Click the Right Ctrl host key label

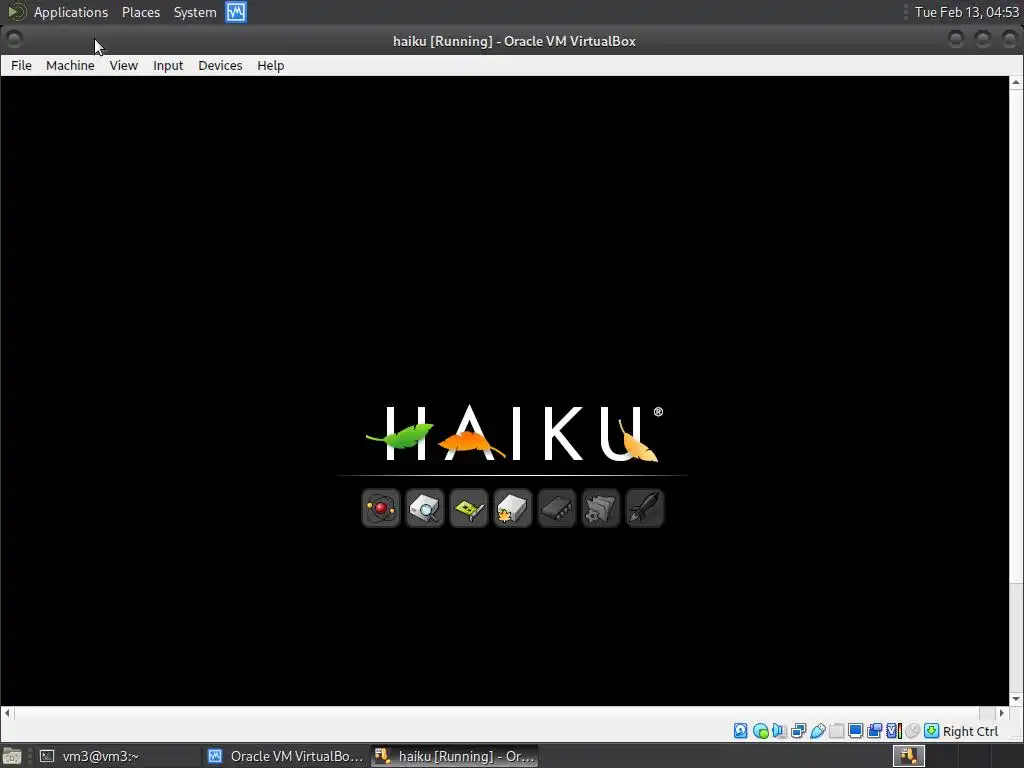pyautogui.click(x=970, y=731)
